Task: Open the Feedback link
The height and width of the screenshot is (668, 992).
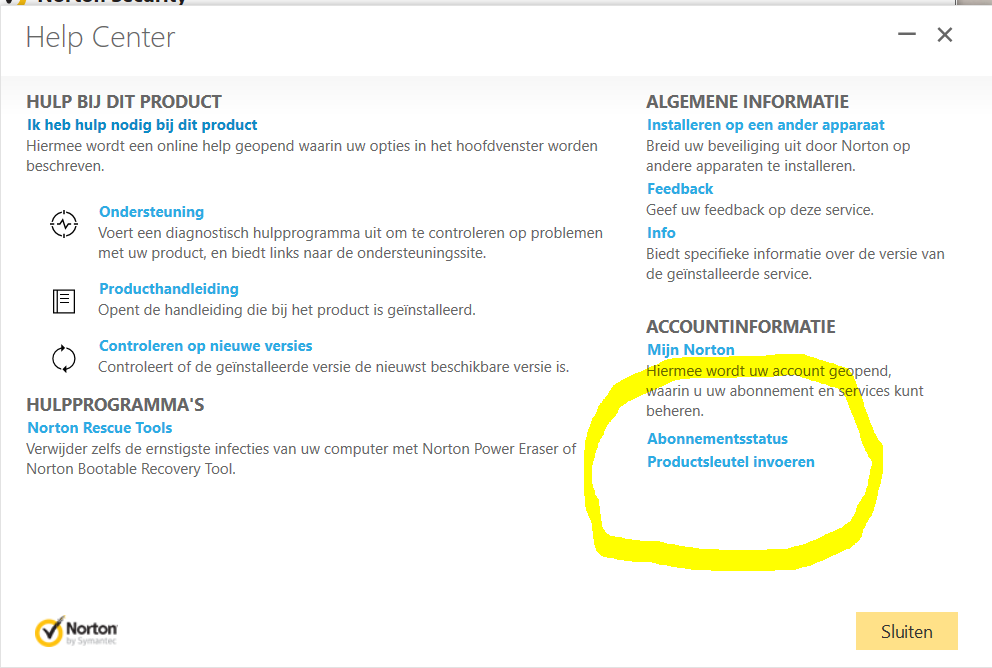Action: tap(680, 189)
